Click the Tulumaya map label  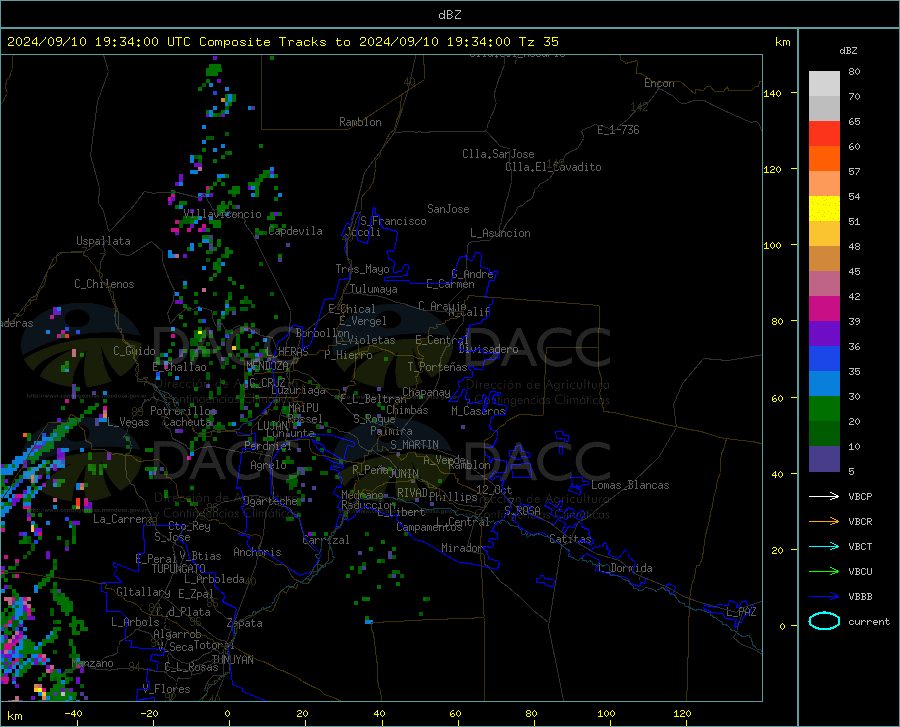pyautogui.click(x=374, y=289)
